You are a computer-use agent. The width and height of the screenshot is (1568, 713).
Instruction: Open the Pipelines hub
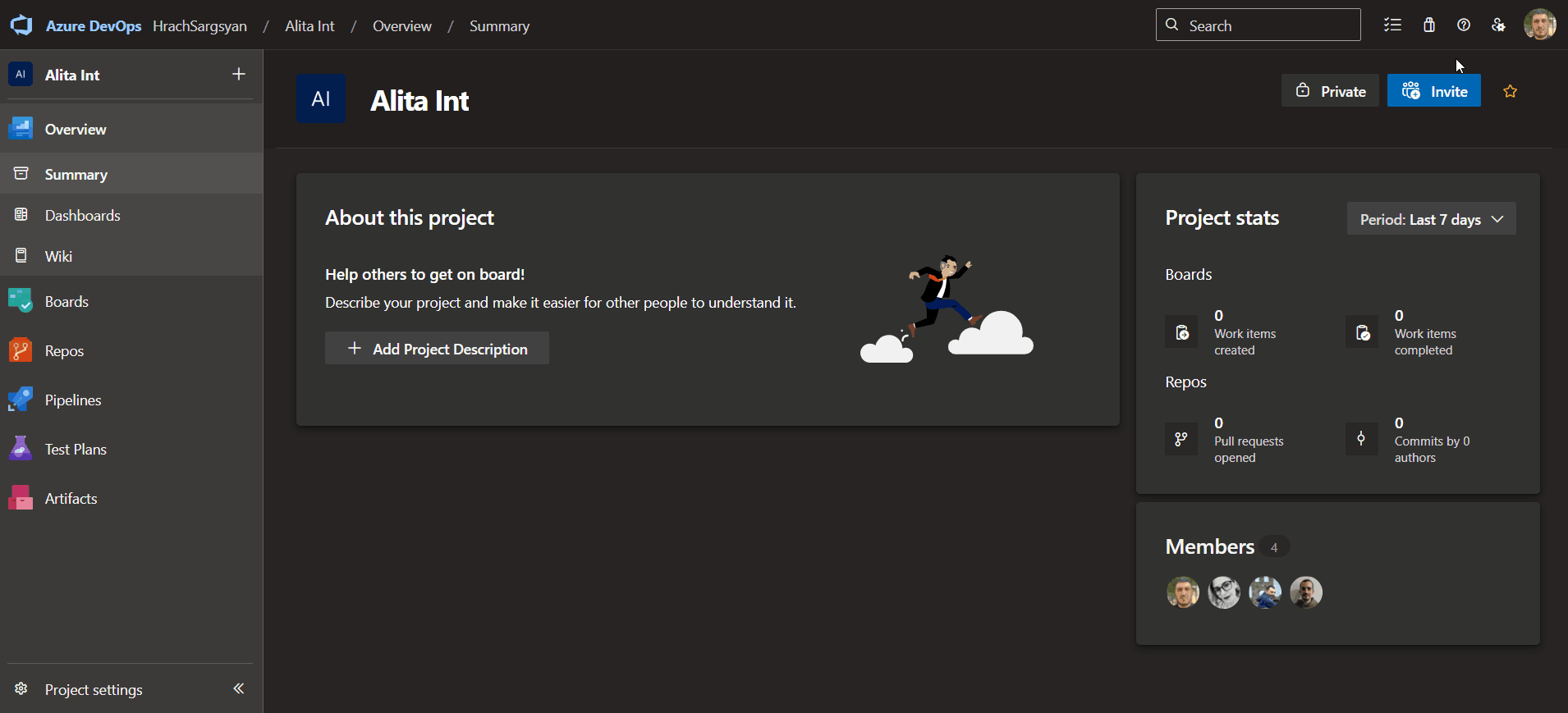131,400
